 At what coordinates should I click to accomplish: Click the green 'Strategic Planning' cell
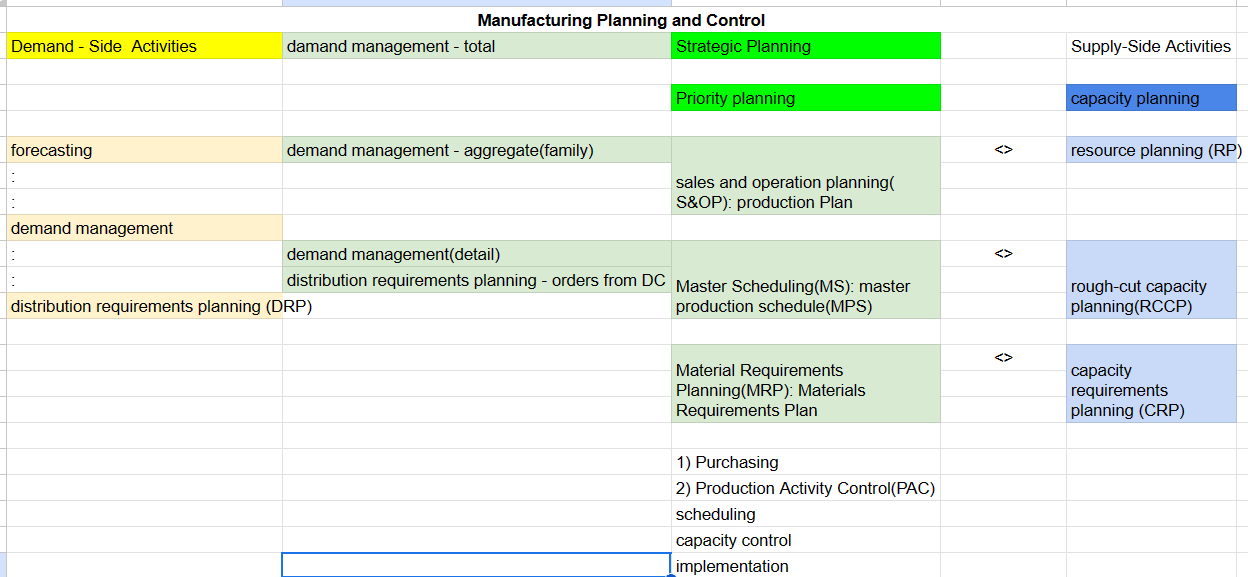tap(806, 46)
